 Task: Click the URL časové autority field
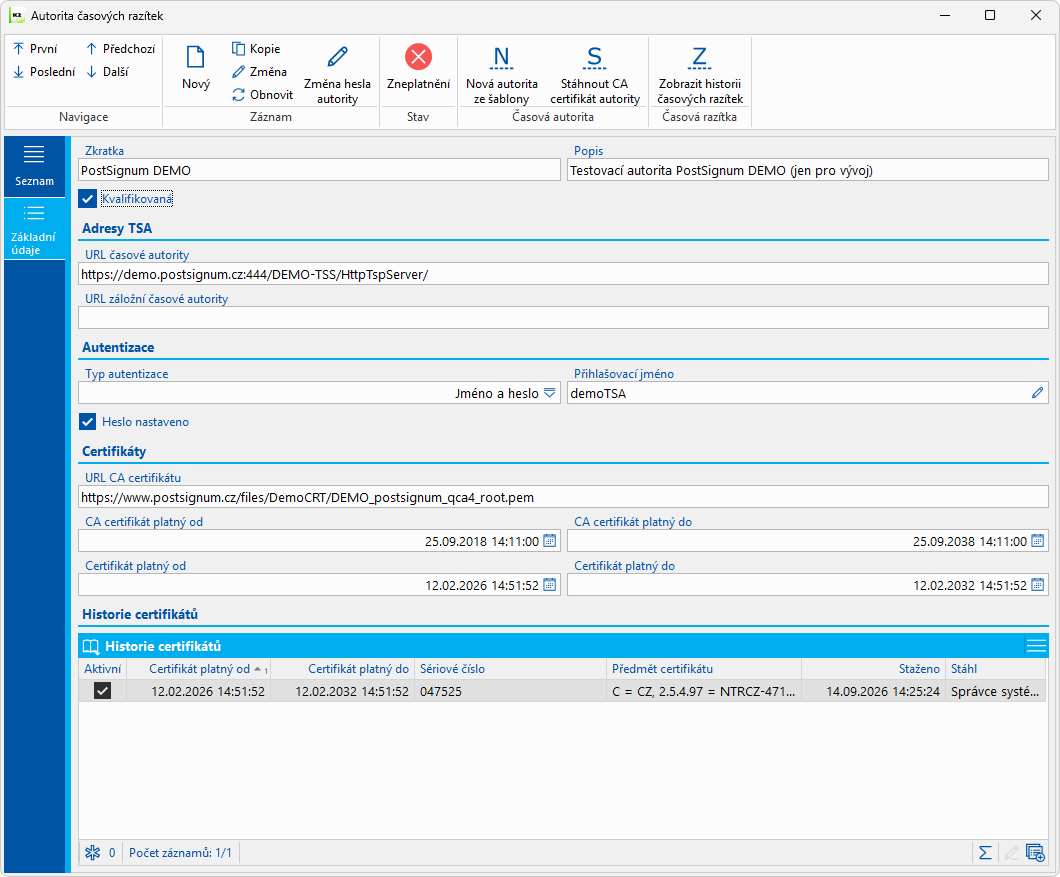point(563,275)
